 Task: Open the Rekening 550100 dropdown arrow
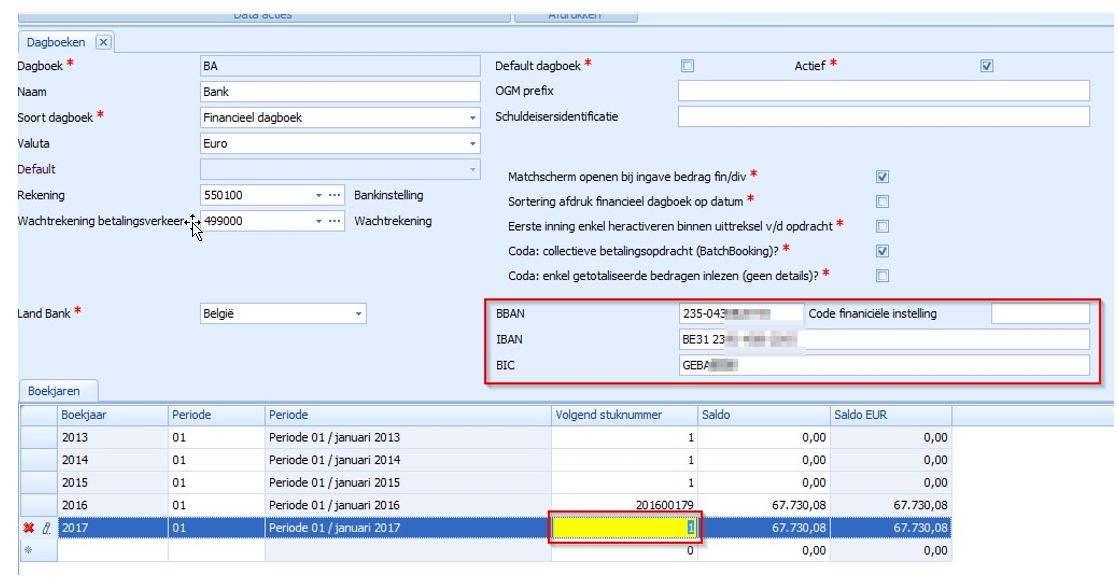point(319,195)
